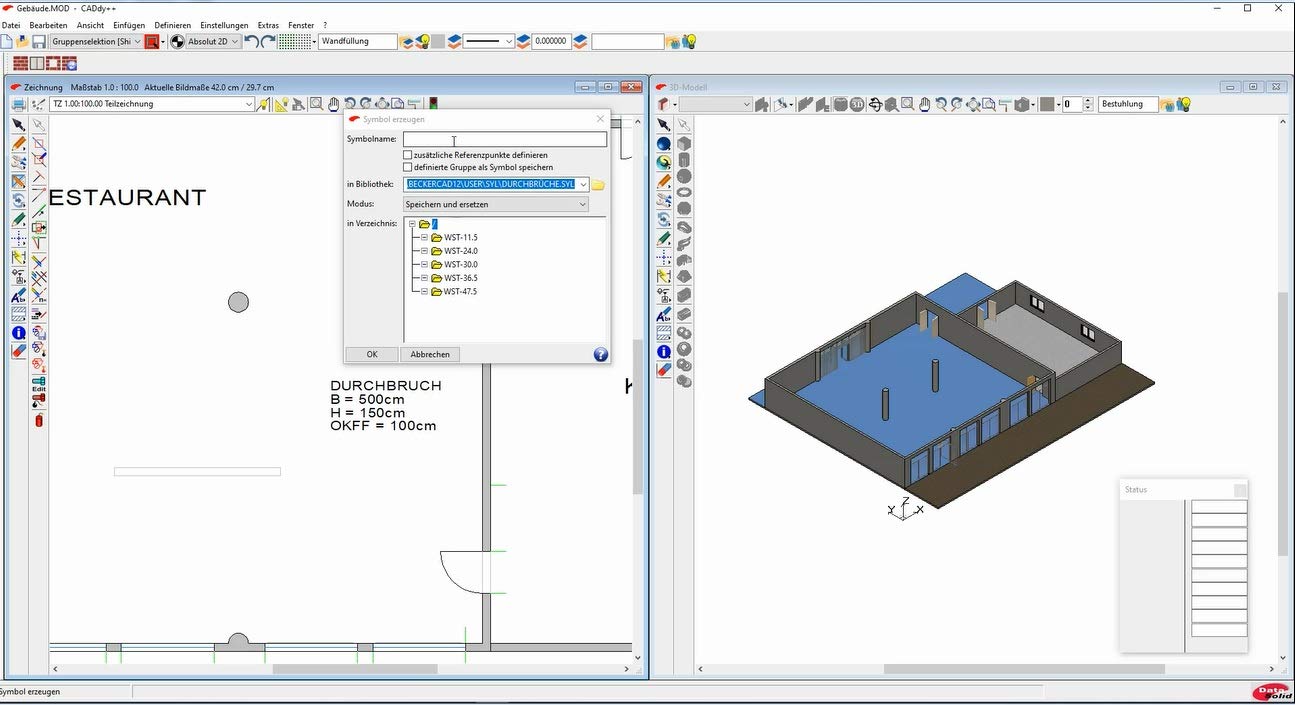Click the undo arrow in main toolbar
The image size is (1295, 705).
click(x=251, y=41)
